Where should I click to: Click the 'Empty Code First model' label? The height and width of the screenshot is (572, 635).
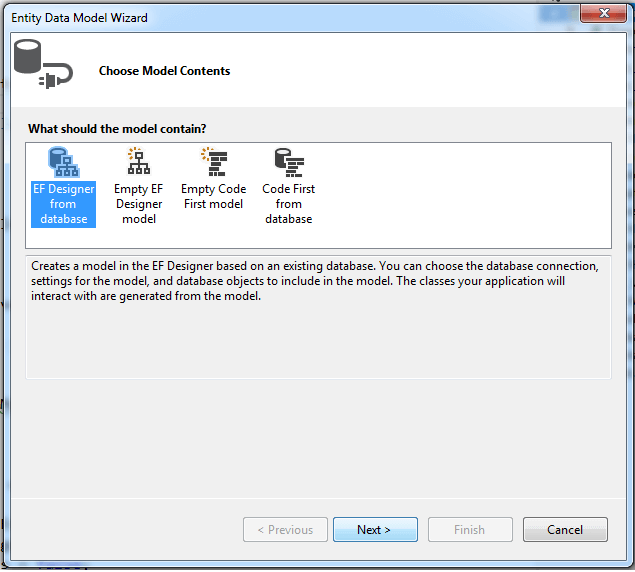[x=213, y=196]
